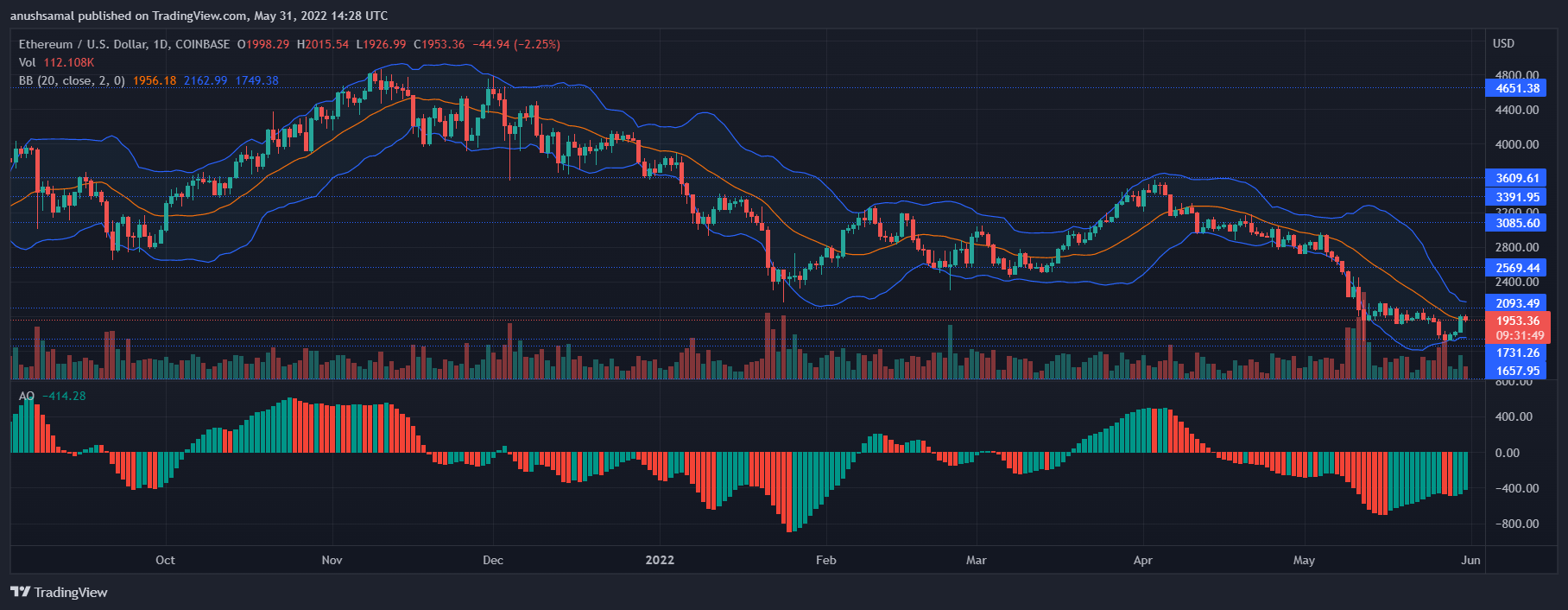This screenshot has height=610, width=1568.
Task: Click the AO -414.28 indicator label
Action: 53,396
